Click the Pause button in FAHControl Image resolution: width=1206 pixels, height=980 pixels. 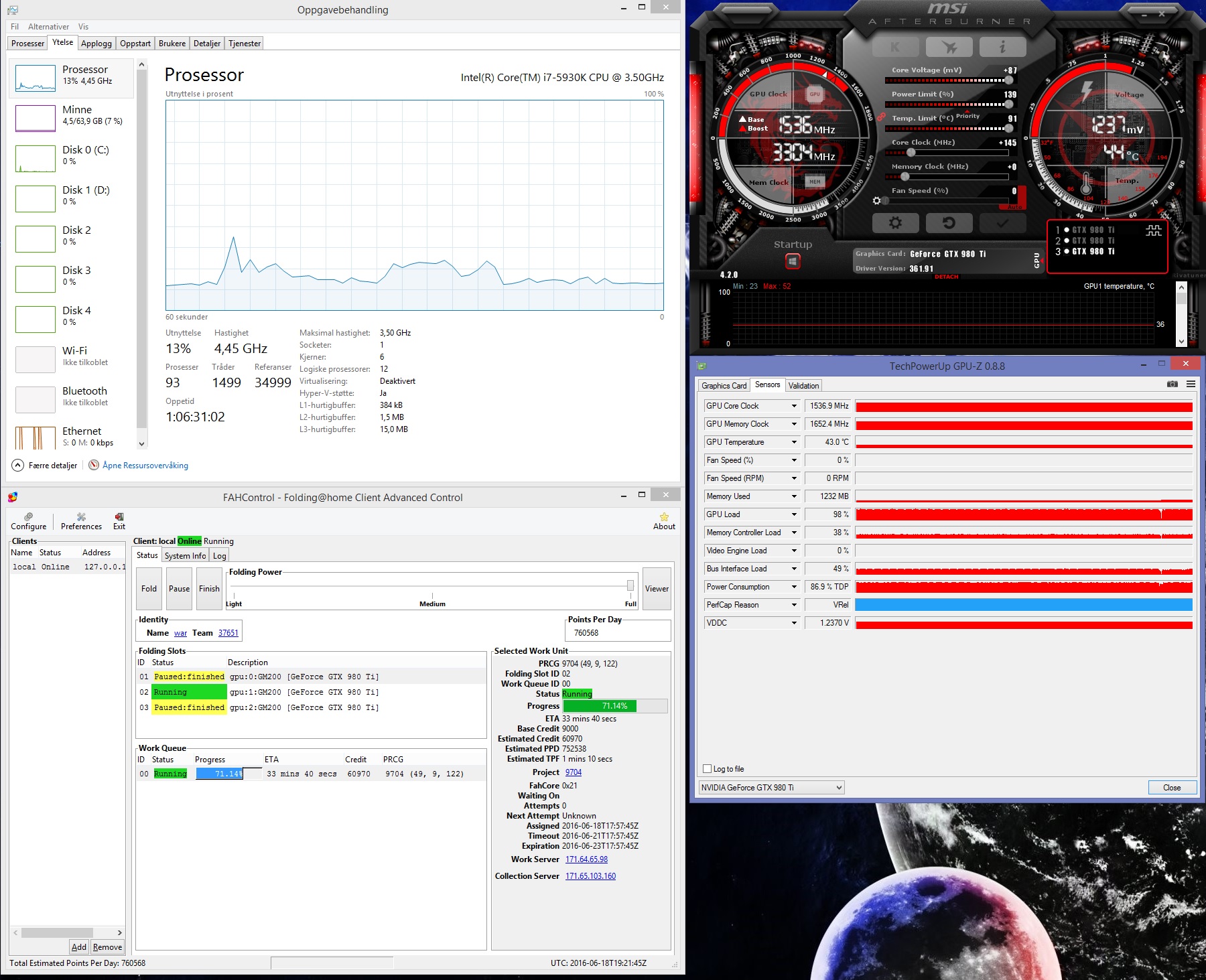pos(179,589)
